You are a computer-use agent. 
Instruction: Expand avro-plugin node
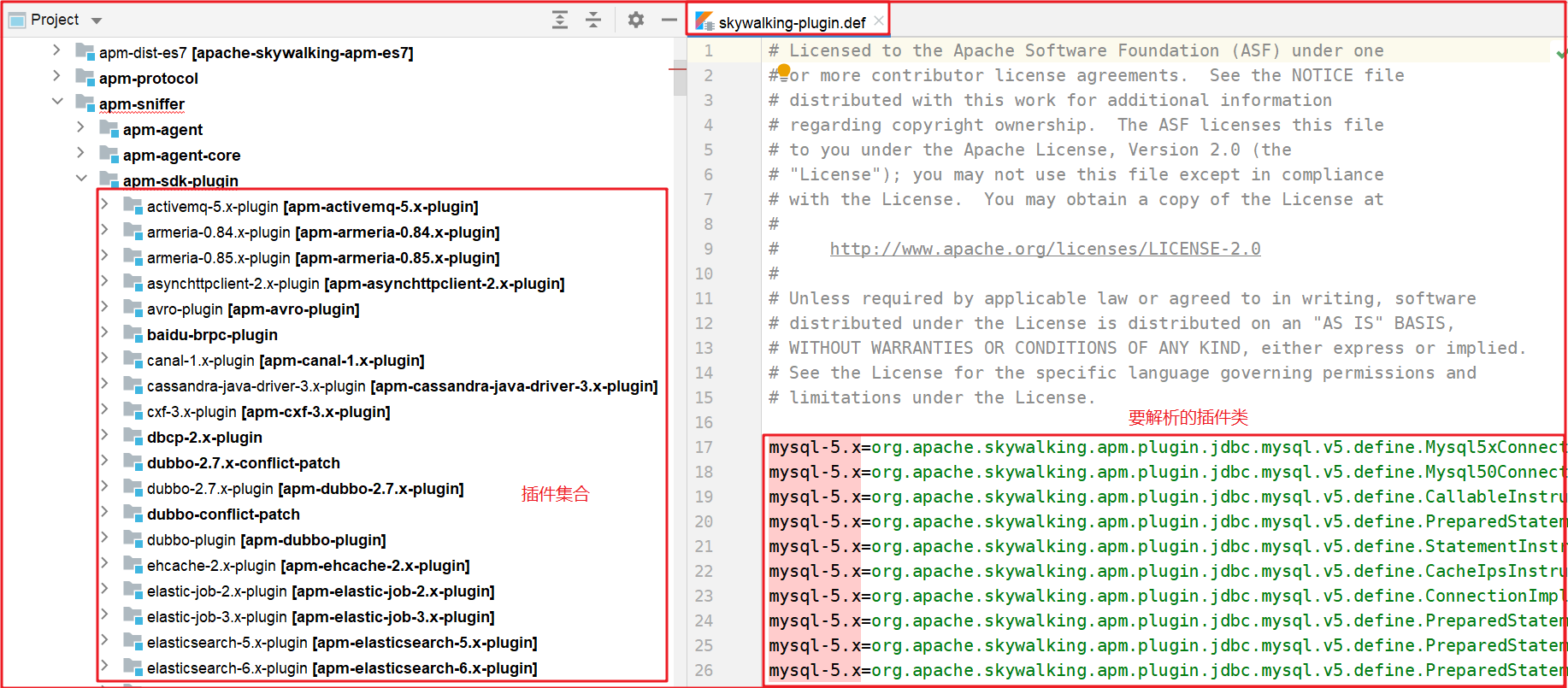pos(104,307)
